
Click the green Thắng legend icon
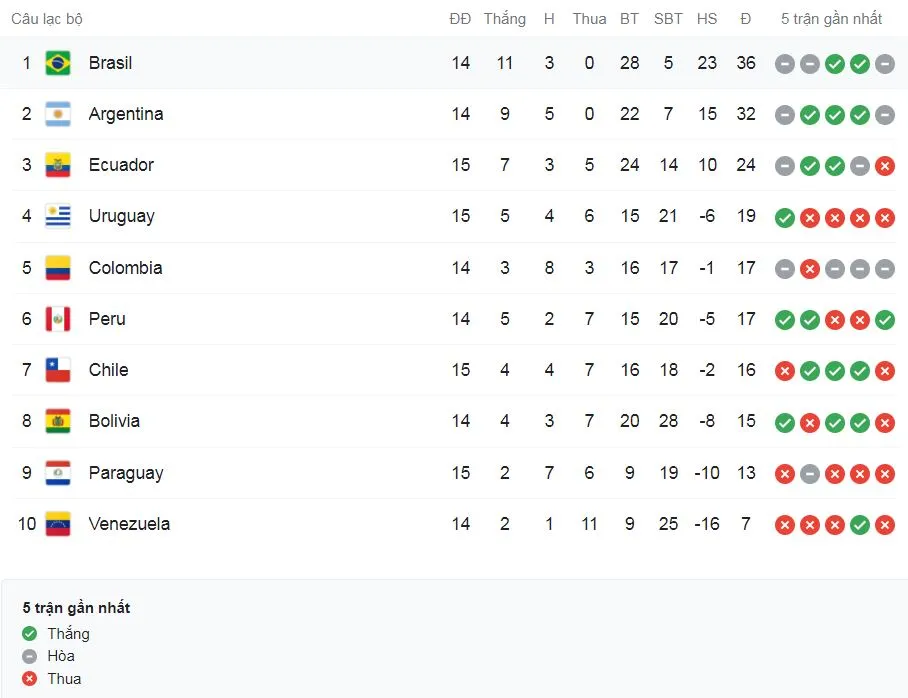coord(30,634)
